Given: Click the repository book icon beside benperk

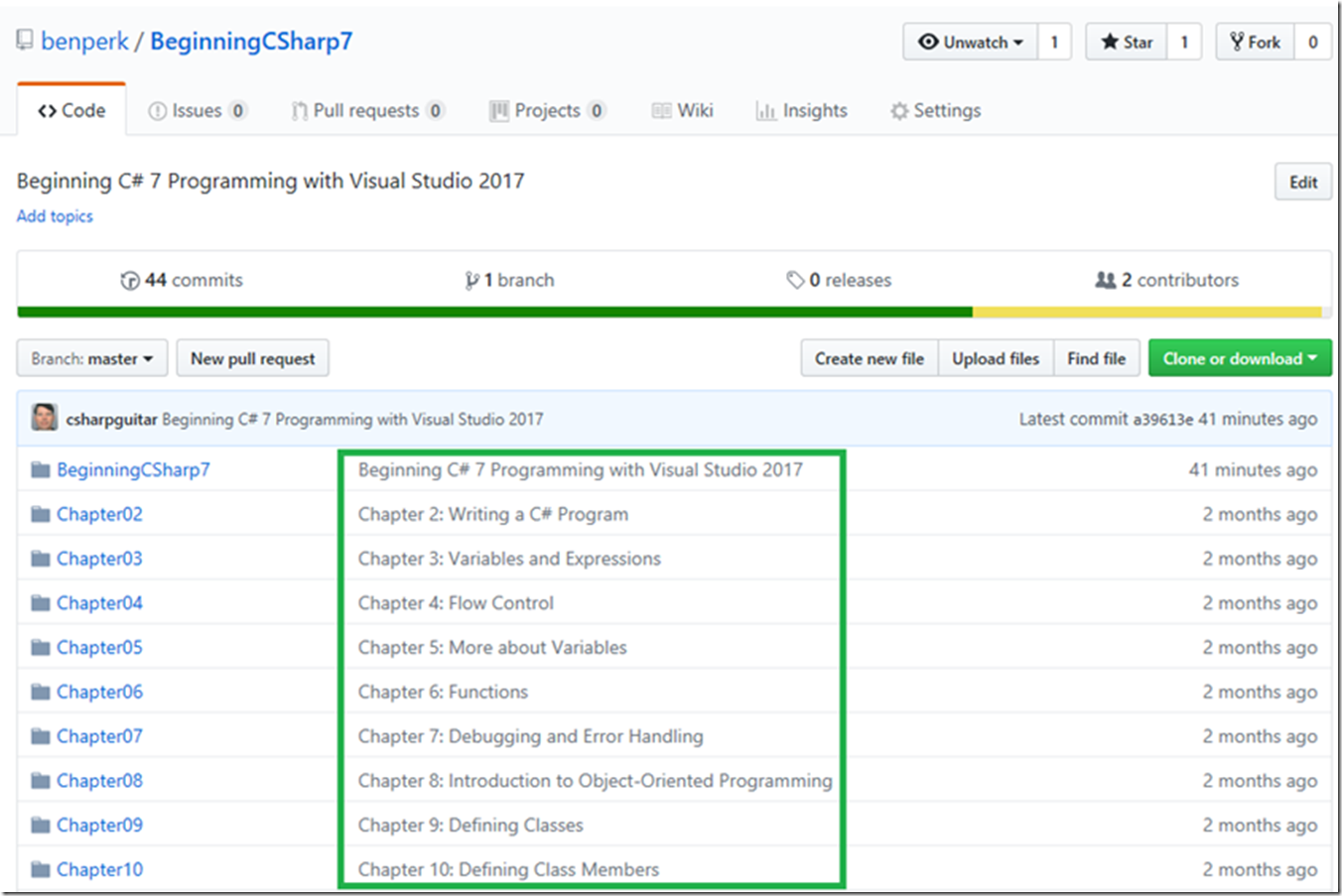Looking at the screenshot, I should (25, 41).
